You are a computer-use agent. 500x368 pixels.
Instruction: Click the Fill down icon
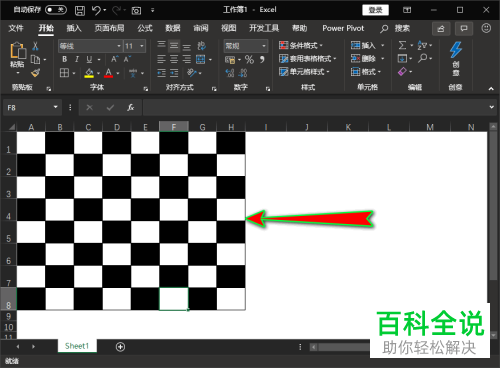(402, 59)
